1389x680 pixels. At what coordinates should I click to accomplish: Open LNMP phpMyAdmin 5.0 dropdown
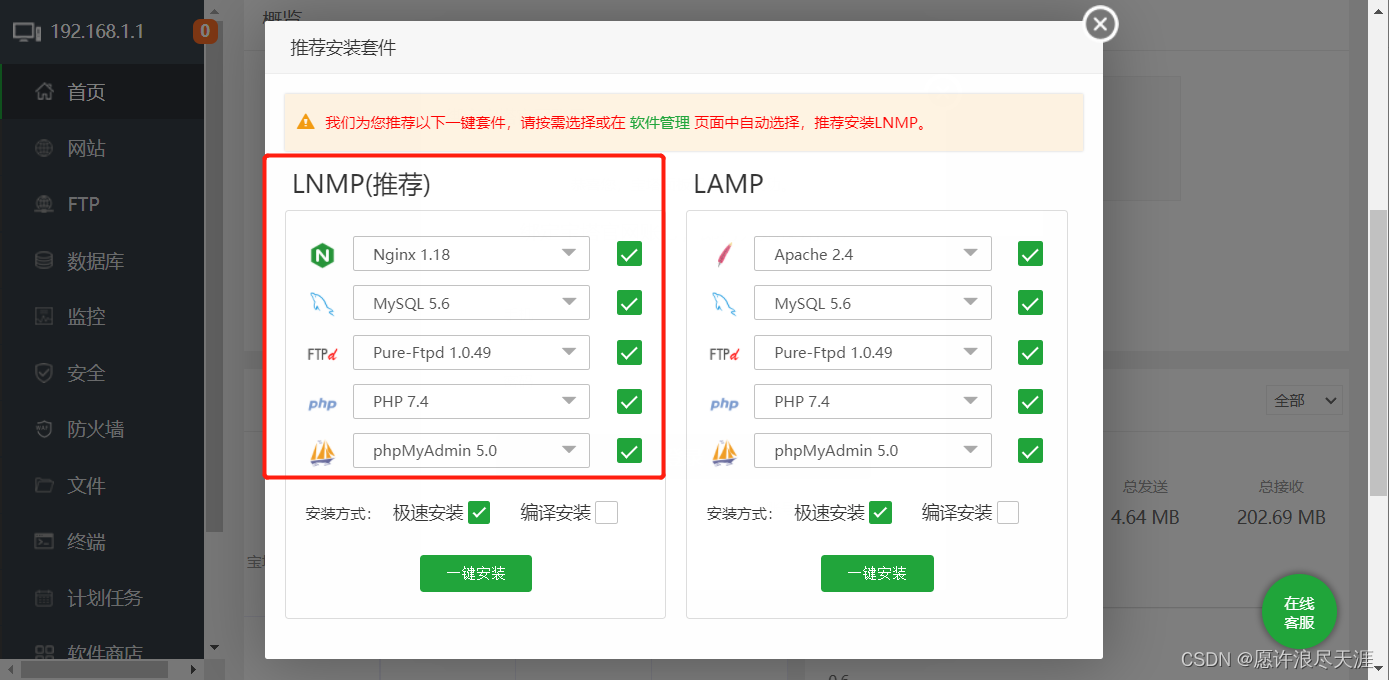pos(471,450)
